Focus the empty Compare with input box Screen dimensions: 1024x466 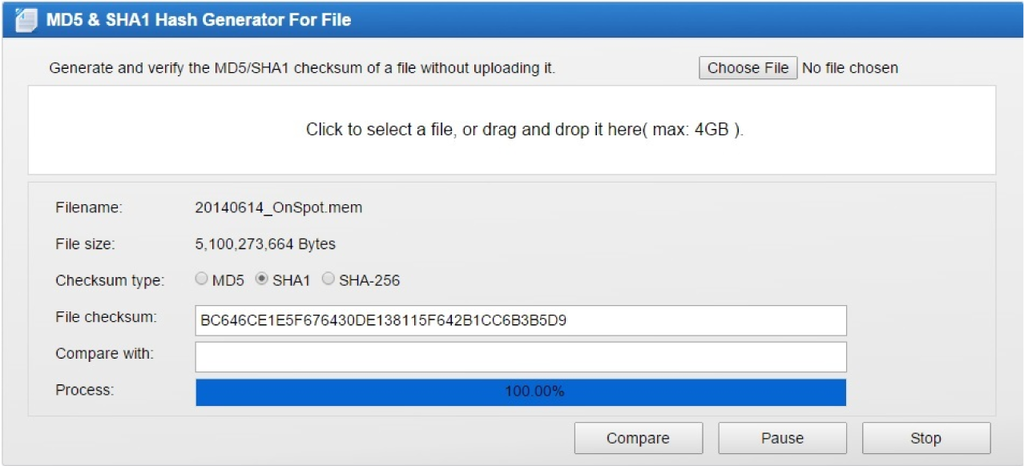tap(520, 356)
